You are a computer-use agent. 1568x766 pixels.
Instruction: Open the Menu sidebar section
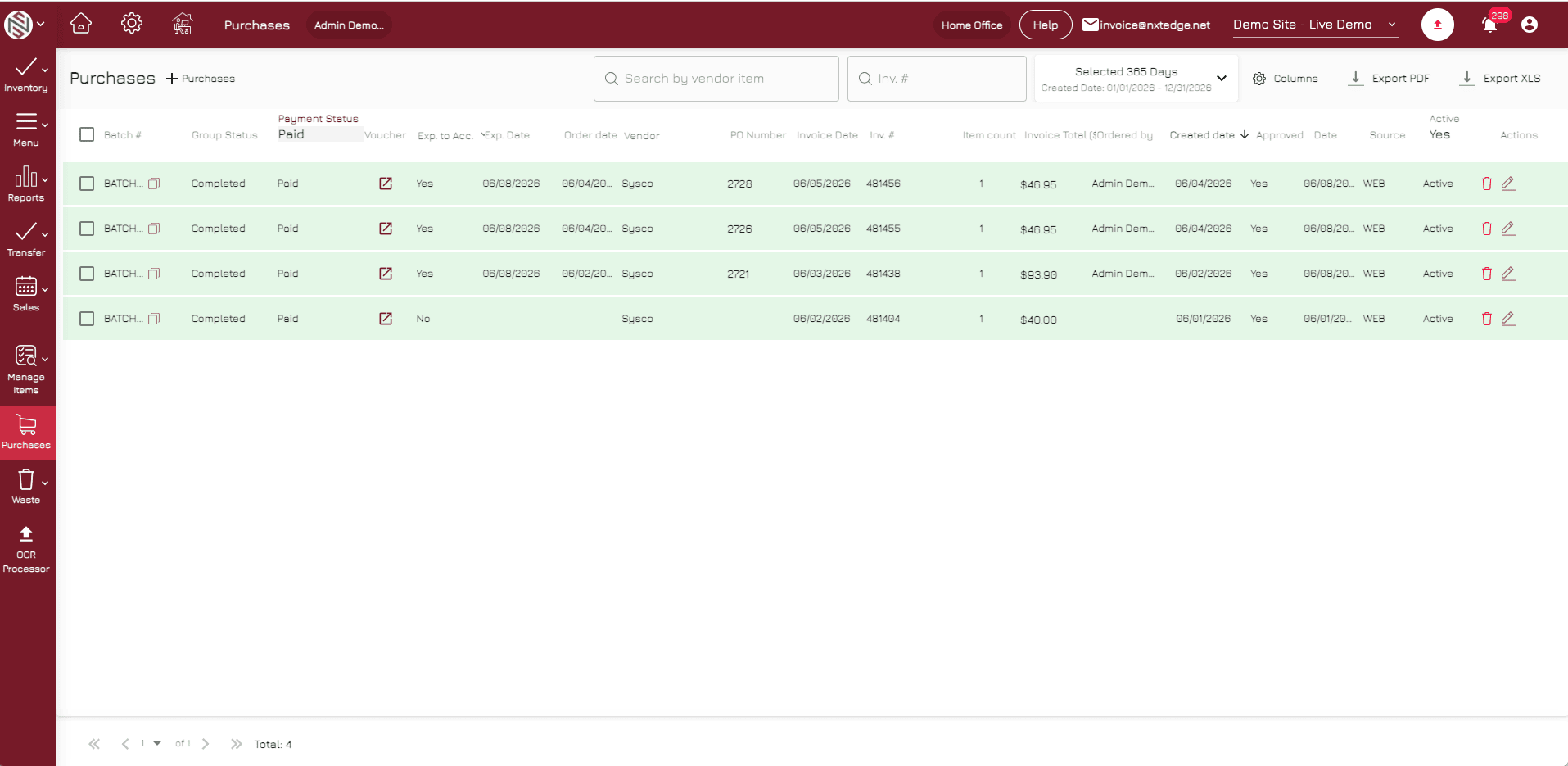[x=26, y=129]
